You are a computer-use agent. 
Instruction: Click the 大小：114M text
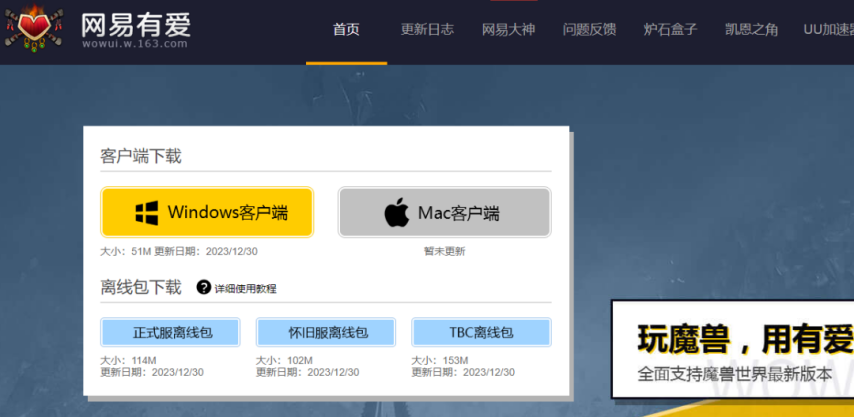tap(129, 360)
